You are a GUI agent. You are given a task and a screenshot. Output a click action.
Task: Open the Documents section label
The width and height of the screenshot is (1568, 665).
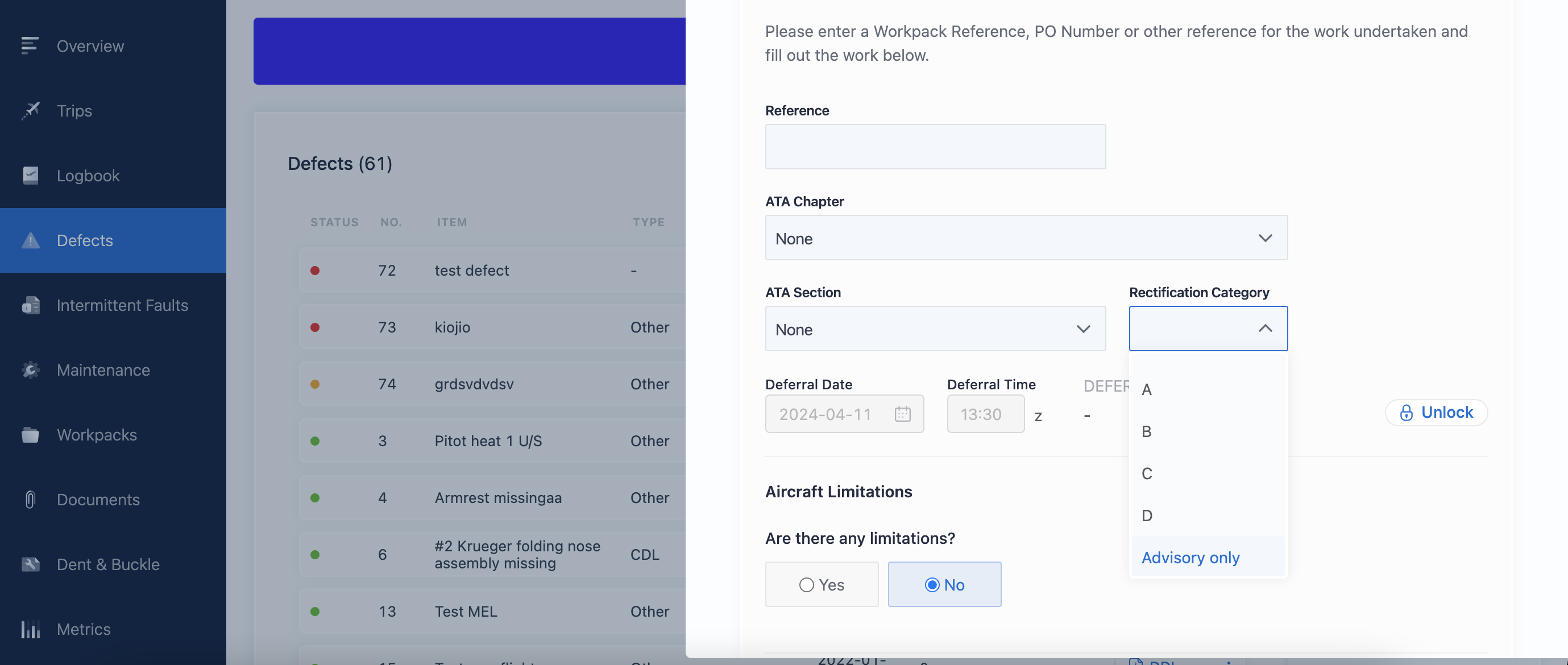(98, 500)
